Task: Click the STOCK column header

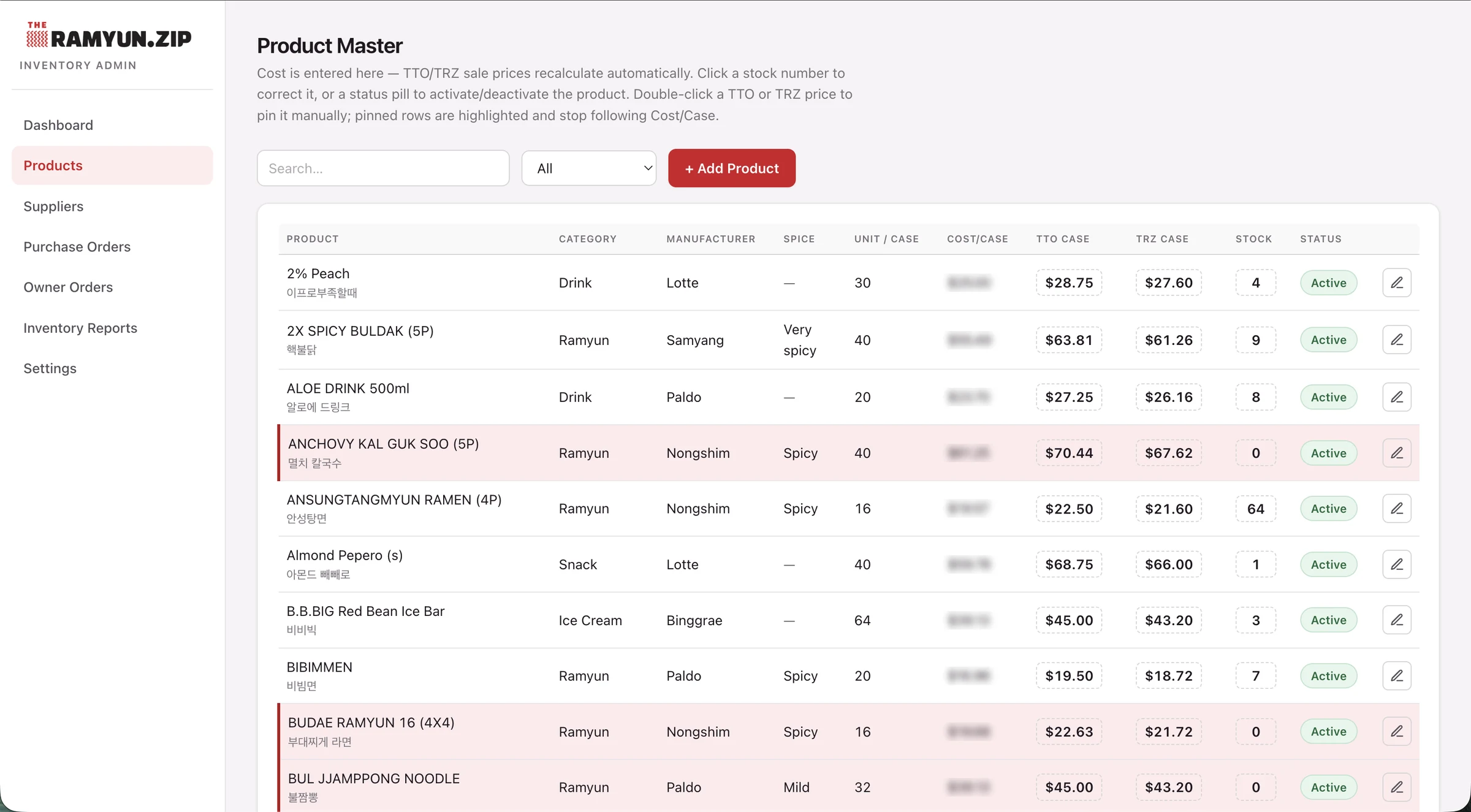Action: tap(1253, 239)
